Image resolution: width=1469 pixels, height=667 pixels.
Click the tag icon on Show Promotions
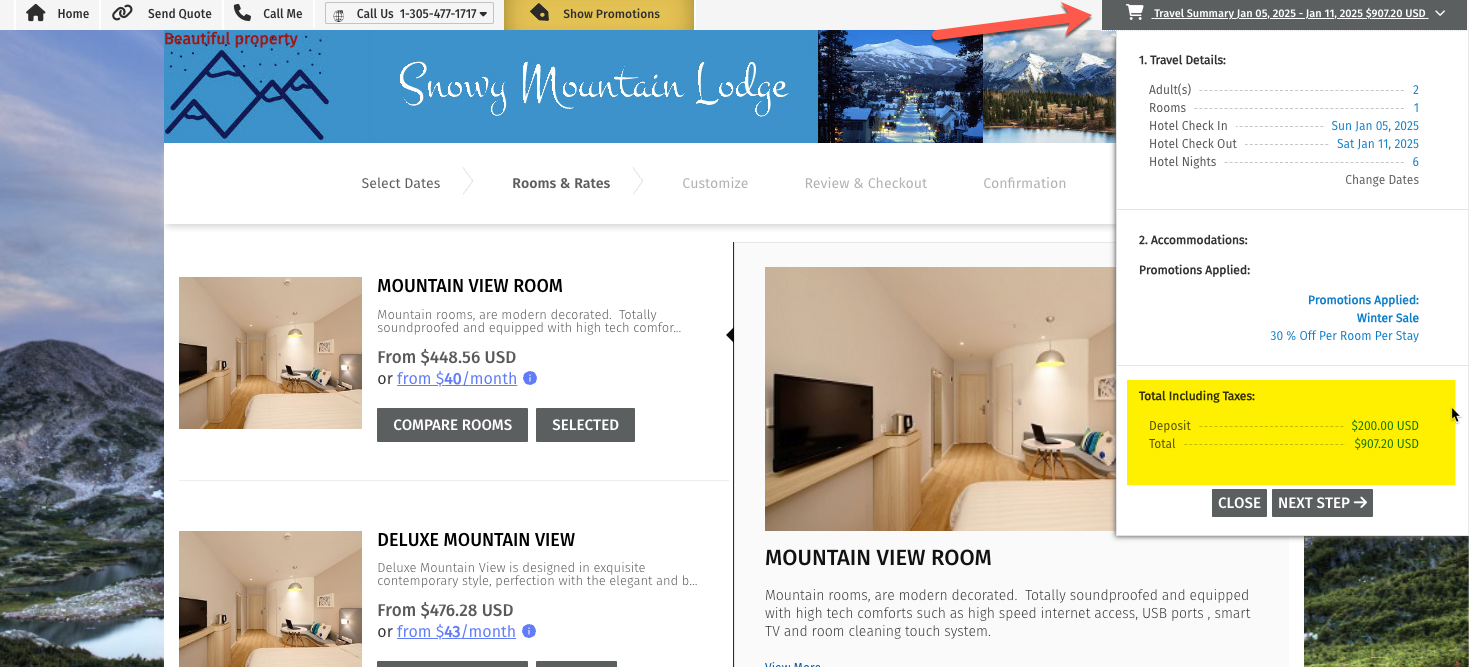pos(539,13)
